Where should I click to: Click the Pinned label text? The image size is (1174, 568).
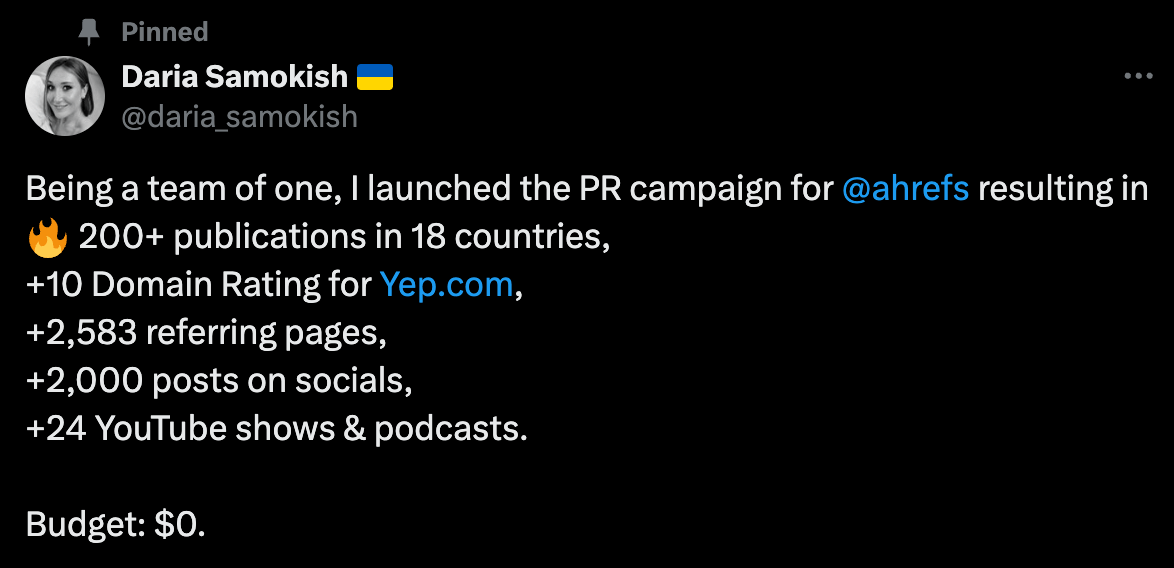pos(164,32)
